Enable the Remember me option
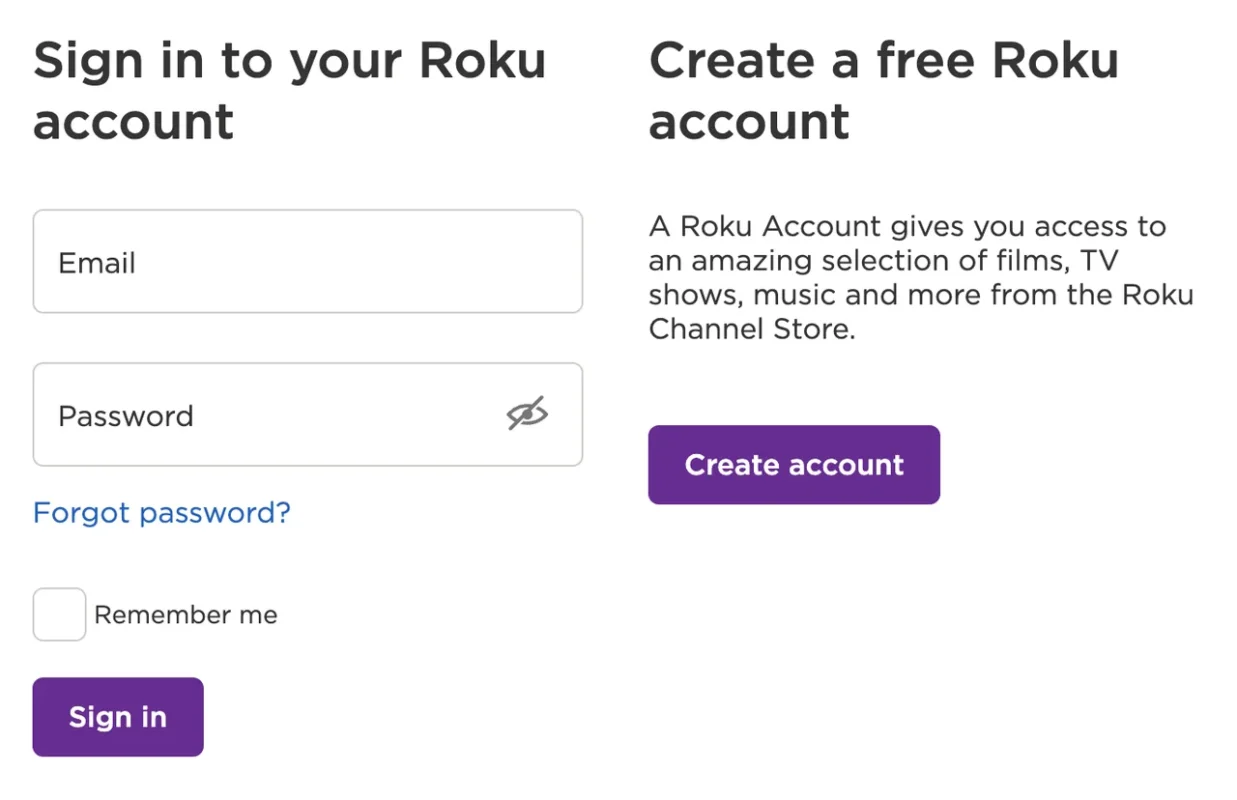This screenshot has height=800, width=1237. click(x=59, y=614)
